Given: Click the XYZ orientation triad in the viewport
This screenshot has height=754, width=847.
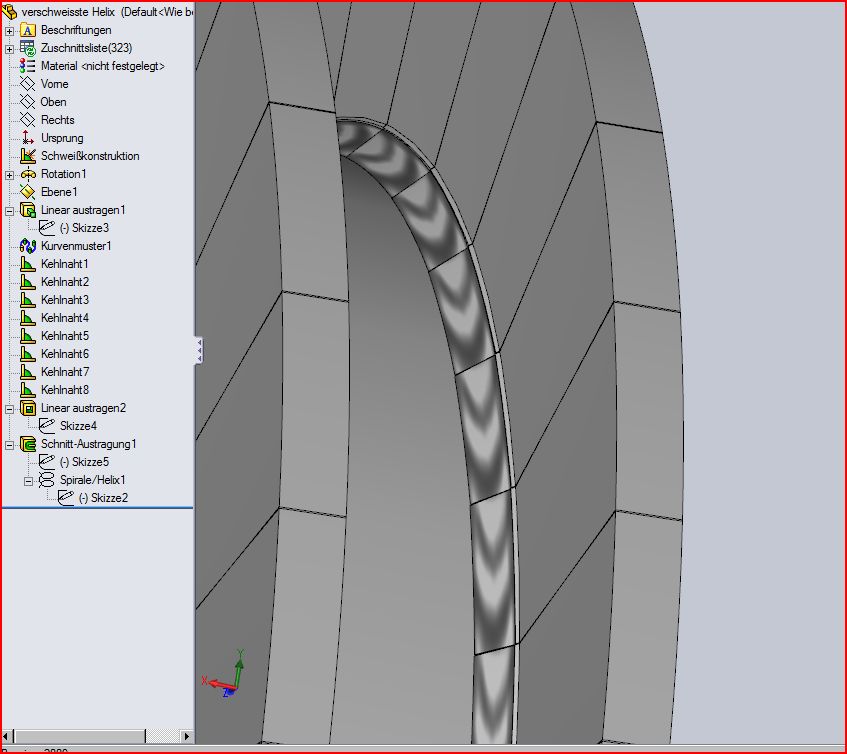Looking at the screenshot, I should point(224,675).
